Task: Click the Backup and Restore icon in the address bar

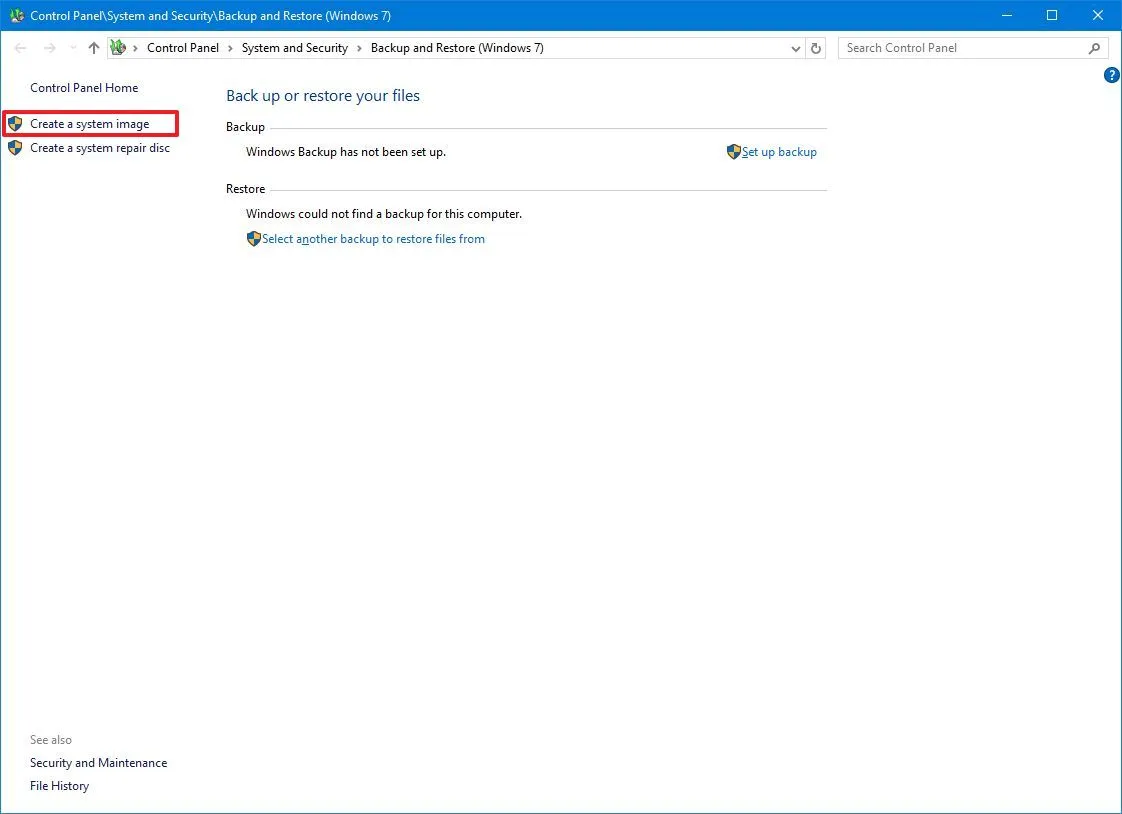Action: pyautogui.click(x=118, y=47)
